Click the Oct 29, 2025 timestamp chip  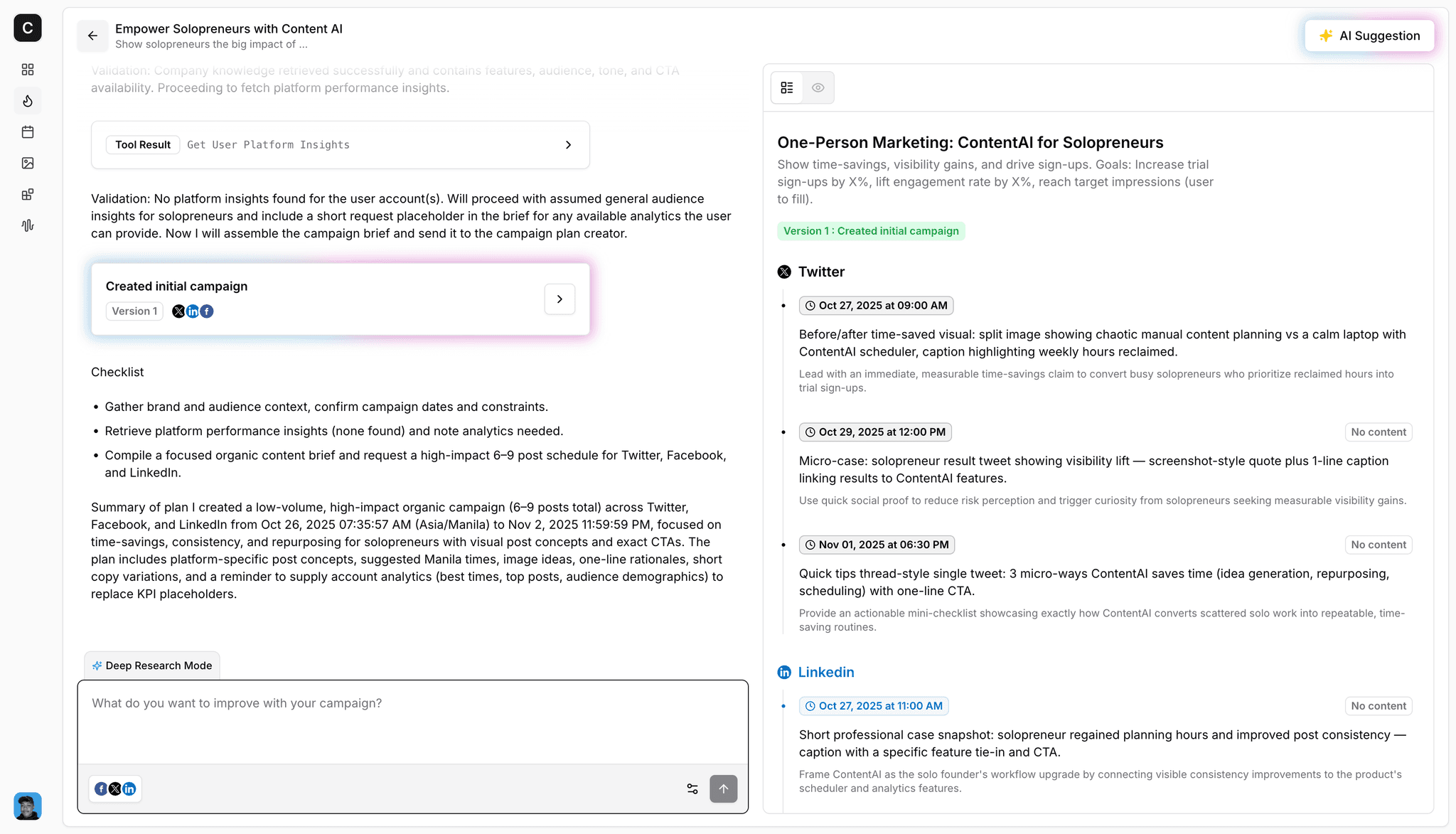click(x=875, y=432)
